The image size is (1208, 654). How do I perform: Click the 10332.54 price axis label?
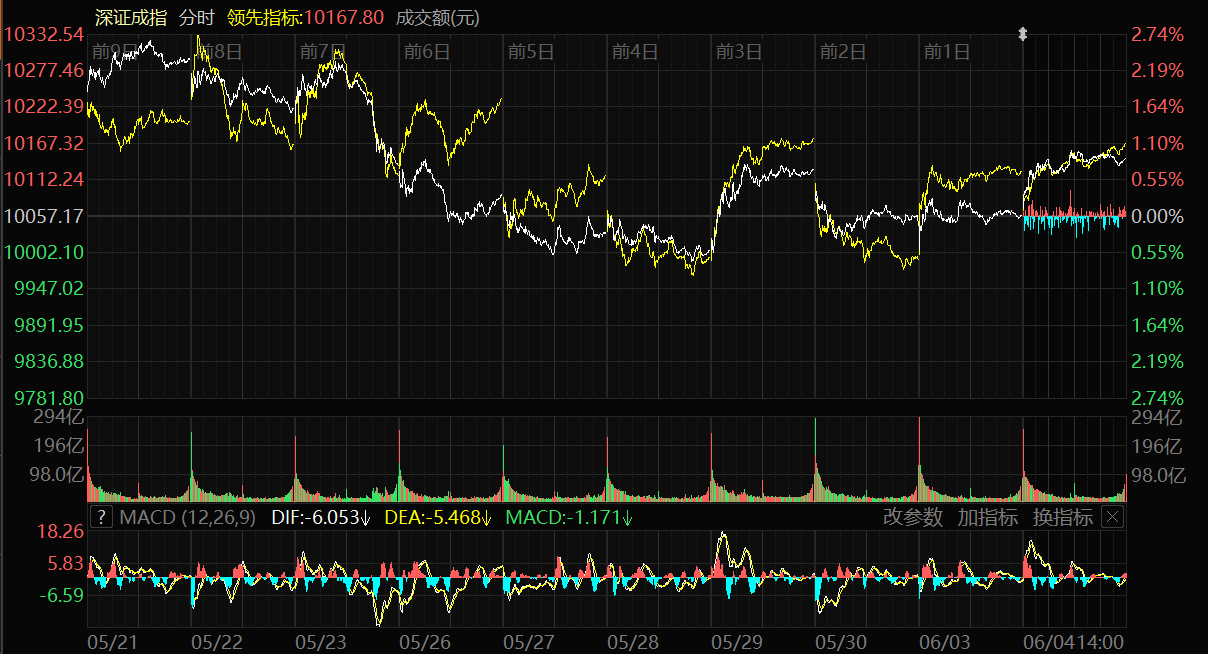[x=44, y=34]
